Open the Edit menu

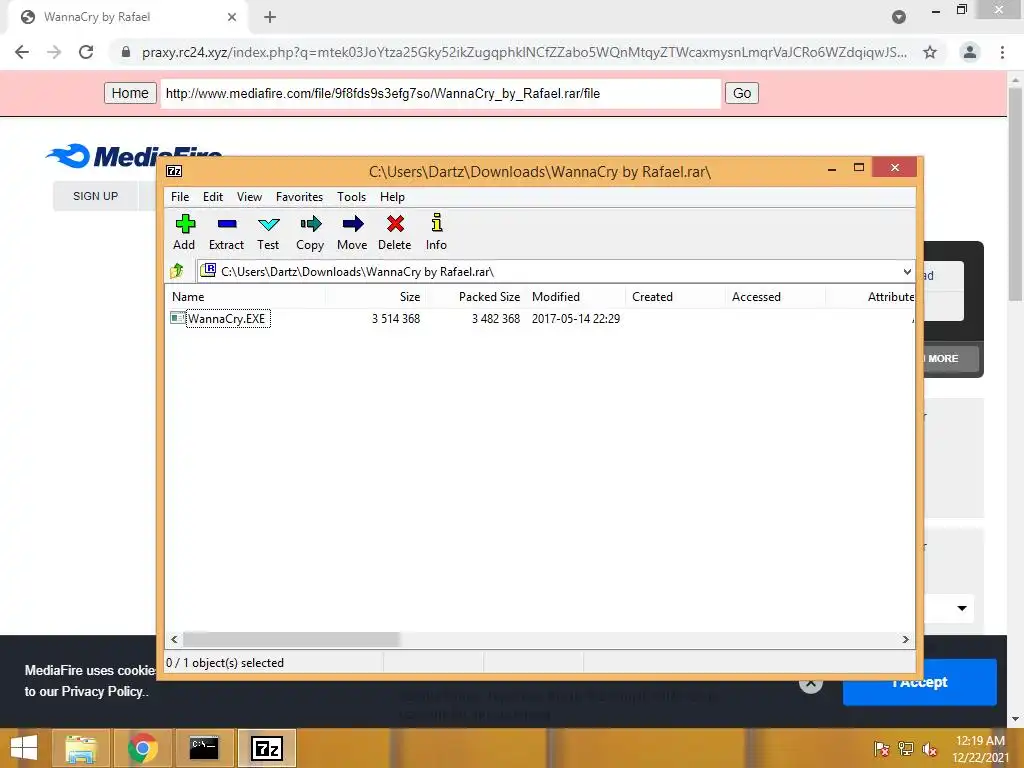(213, 197)
